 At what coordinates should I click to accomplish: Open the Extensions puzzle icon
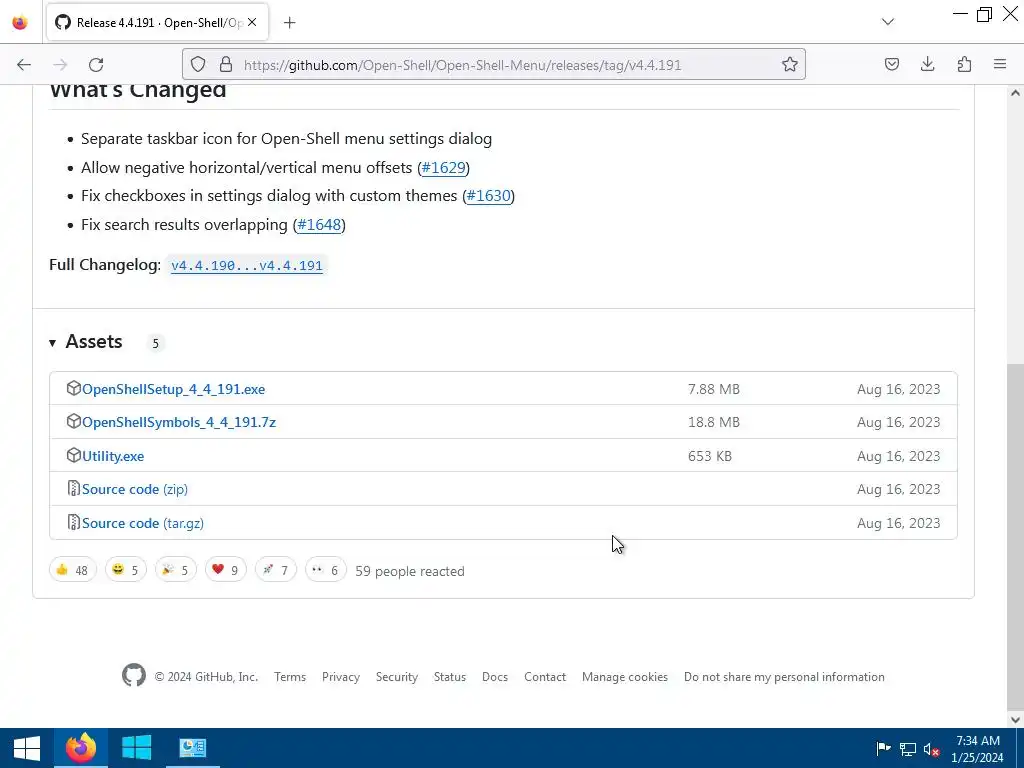pos(964,64)
